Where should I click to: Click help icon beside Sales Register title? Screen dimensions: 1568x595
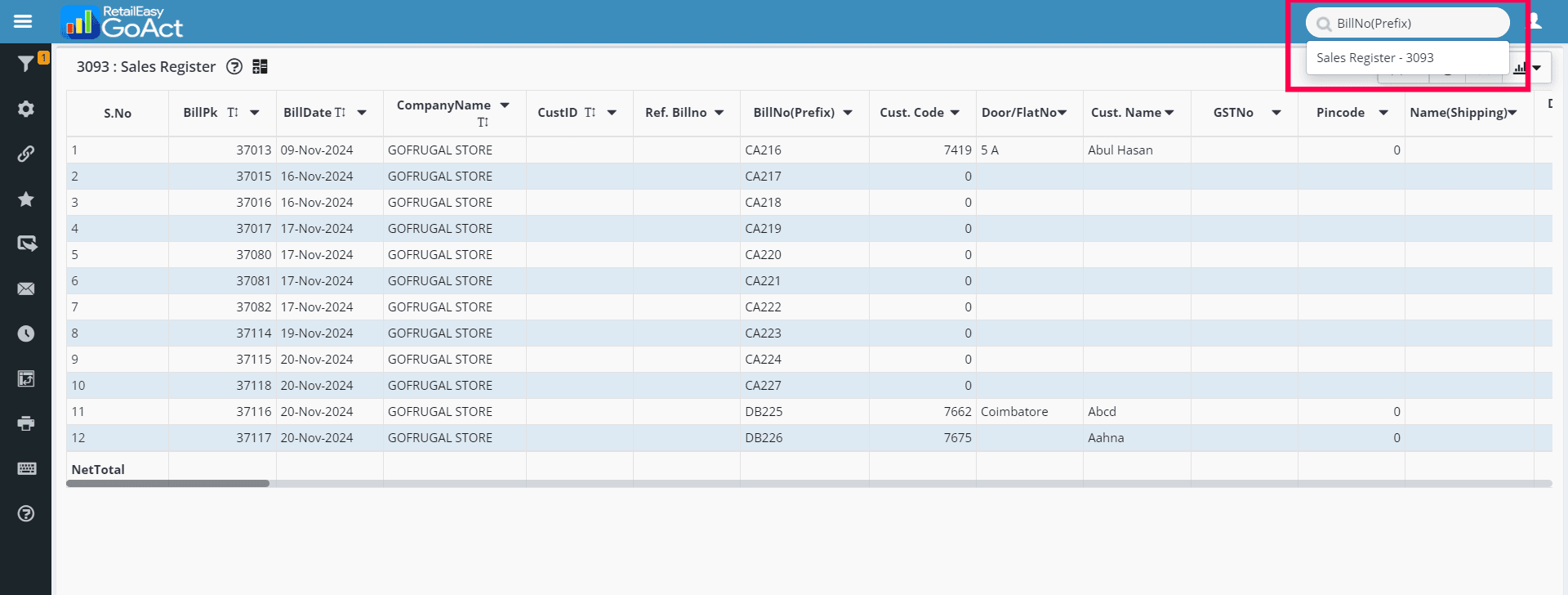234,67
